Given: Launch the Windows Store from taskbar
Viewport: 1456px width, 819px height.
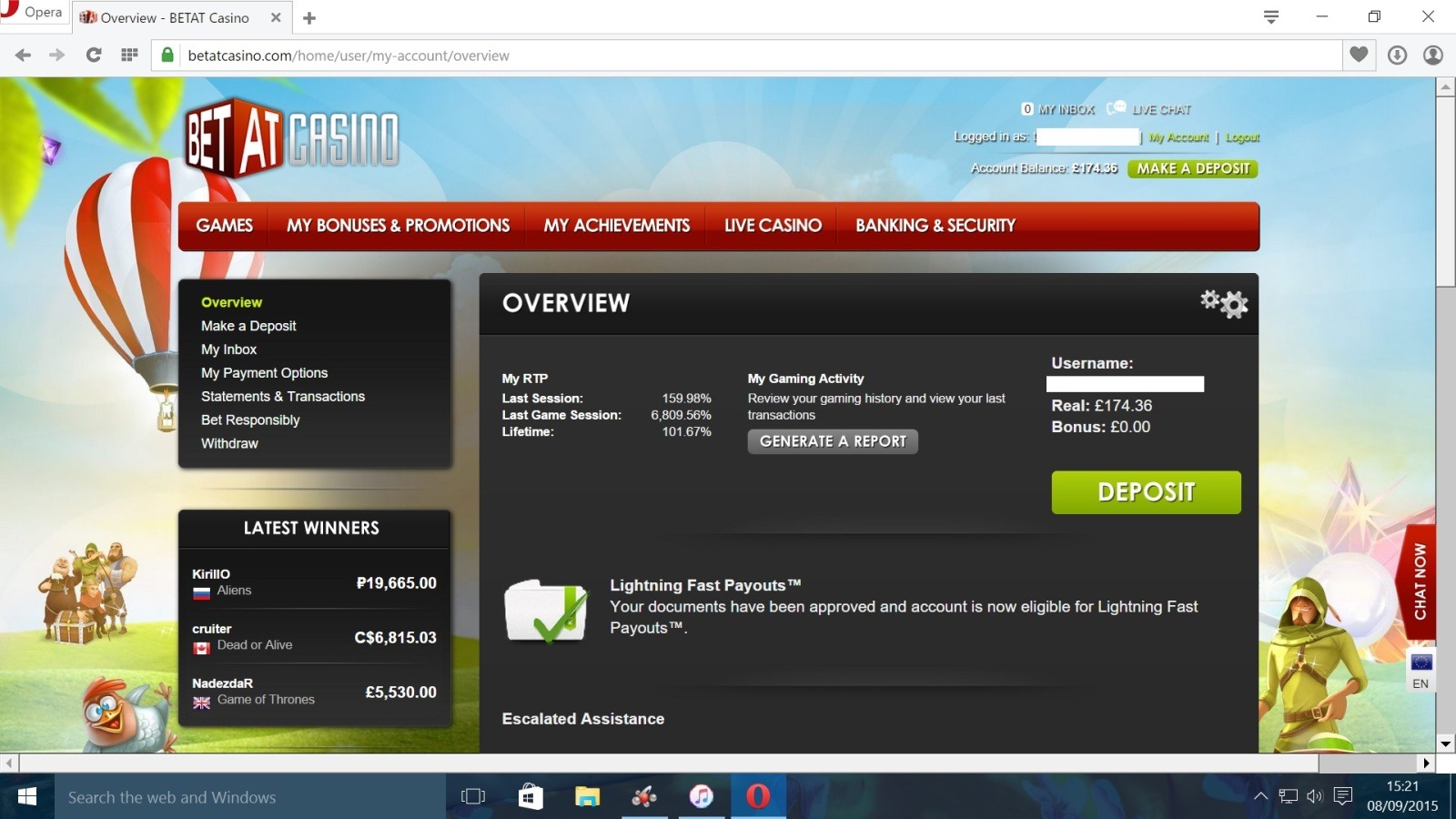Looking at the screenshot, I should tap(531, 797).
